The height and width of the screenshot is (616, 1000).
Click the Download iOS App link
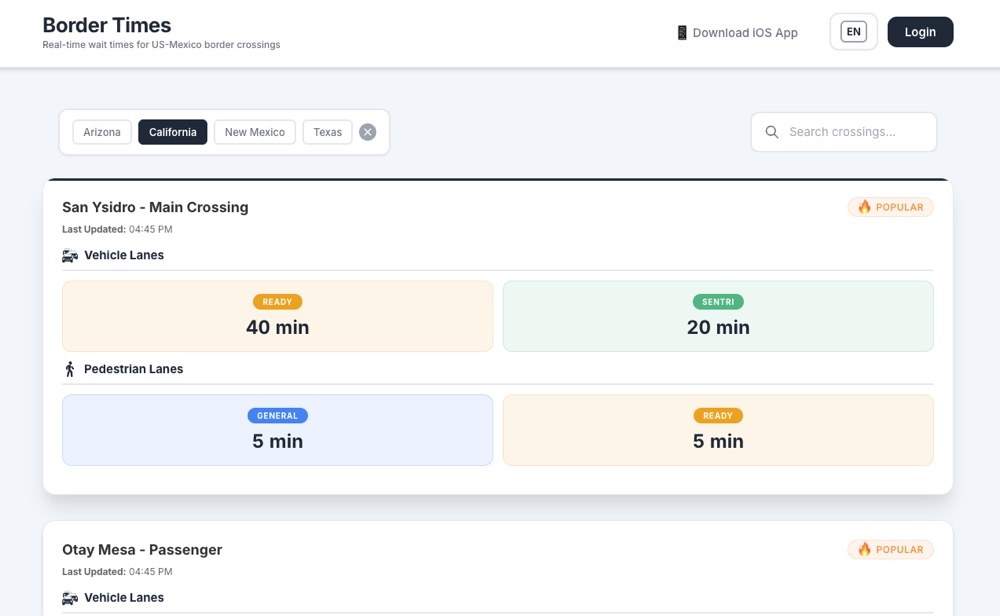click(x=743, y=32)
